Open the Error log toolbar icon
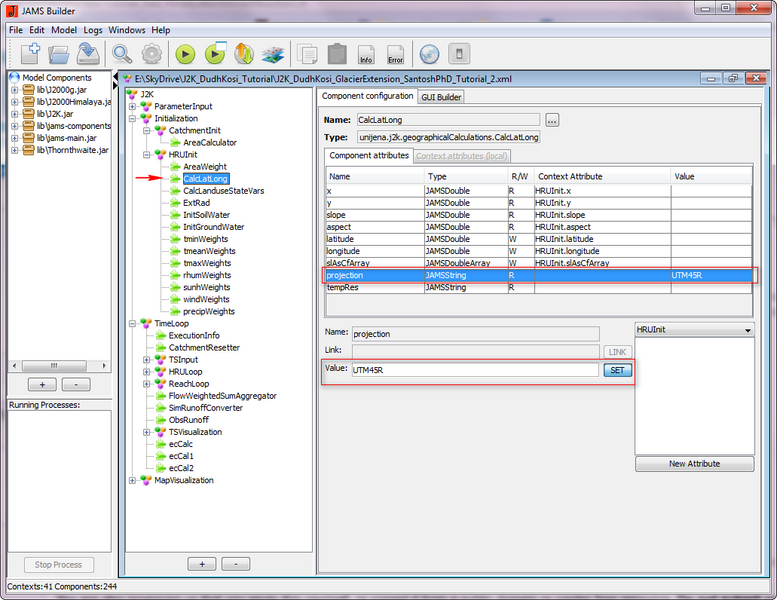The image size is (777, 600). 395,54
